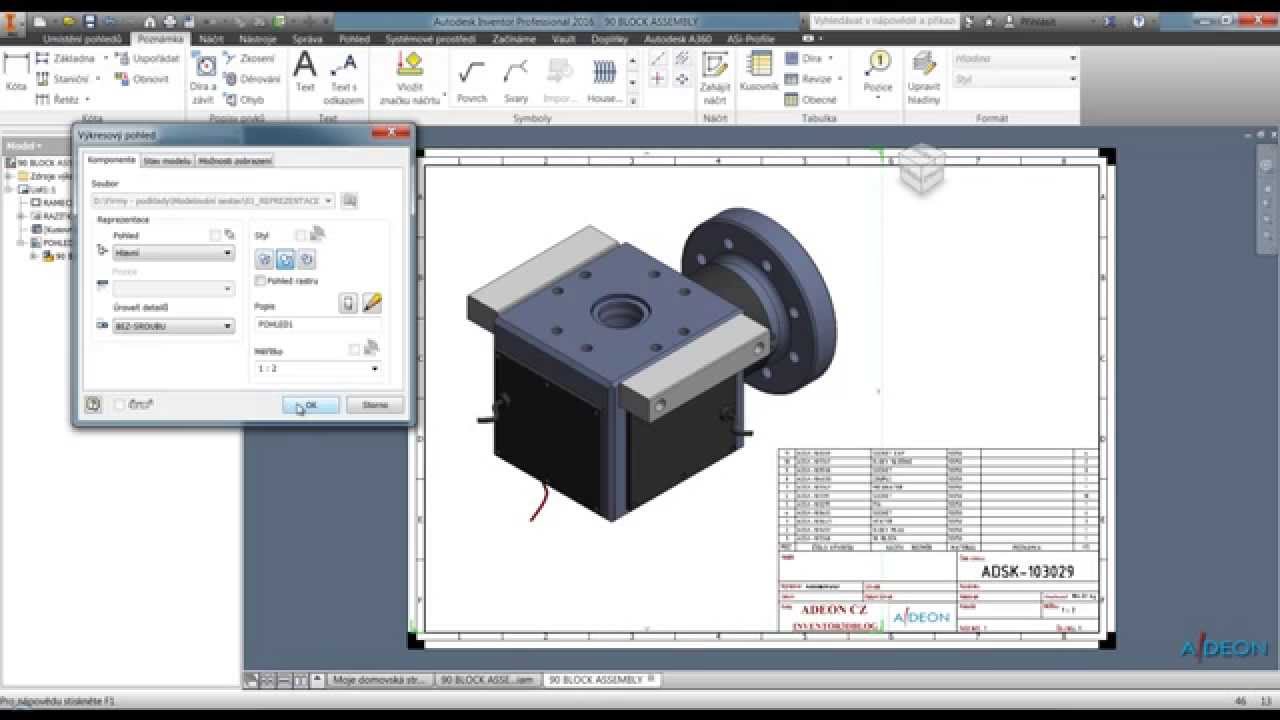Image resolution: width=1280 pixels, height=720 pixels.
Task: Click the House symbol in Symboly gallery
Action: pyautogui.click(x=604, y=78)
